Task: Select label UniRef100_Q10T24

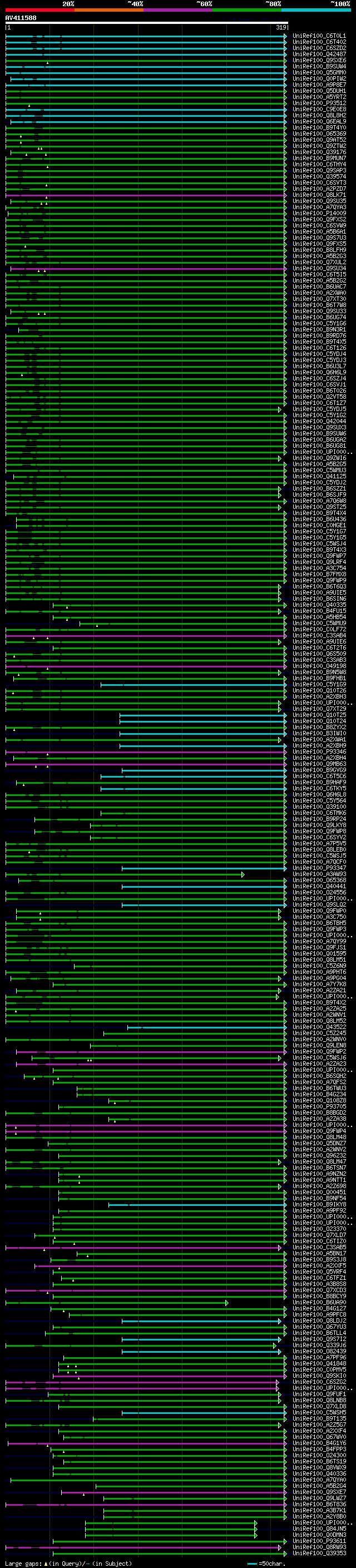Action: click(x=319, y=721)
